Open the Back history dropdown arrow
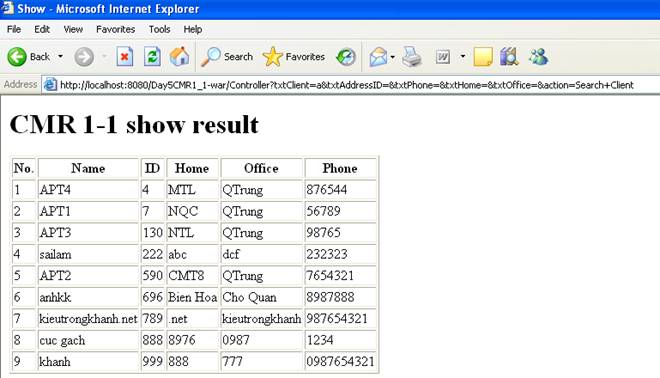 tap(61, 56)
